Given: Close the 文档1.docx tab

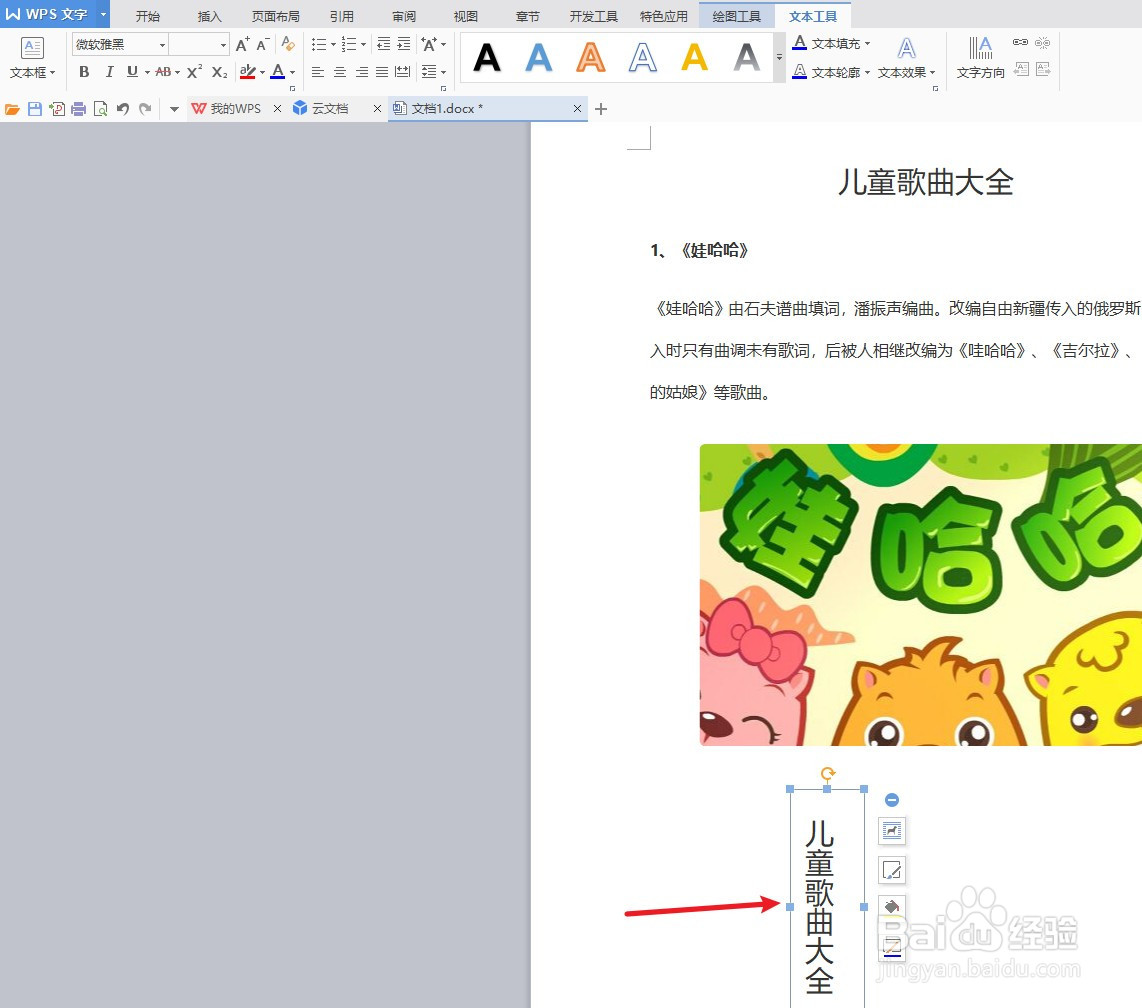Looking at the screenshot, I should coord(577,109).
